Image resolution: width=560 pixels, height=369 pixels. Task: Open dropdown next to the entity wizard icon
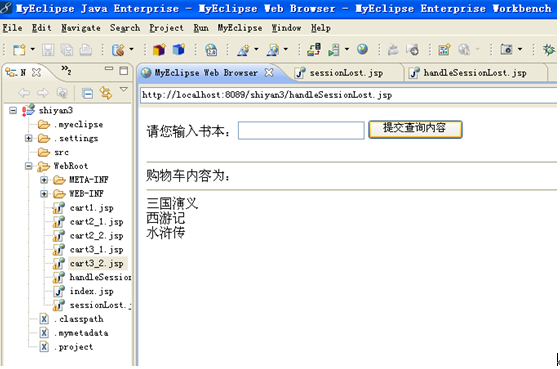pyautogui.click(x=256, y=49)
